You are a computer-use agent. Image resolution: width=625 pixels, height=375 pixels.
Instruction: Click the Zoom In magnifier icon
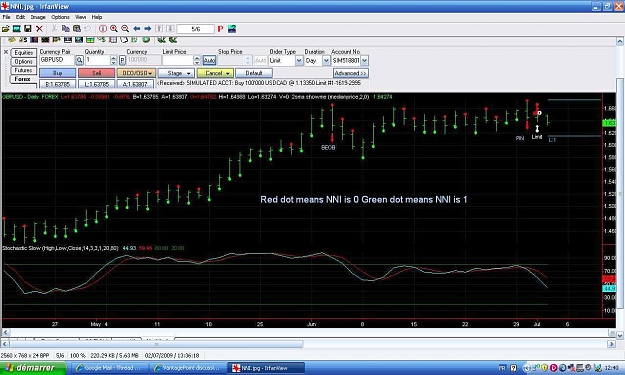114,29
